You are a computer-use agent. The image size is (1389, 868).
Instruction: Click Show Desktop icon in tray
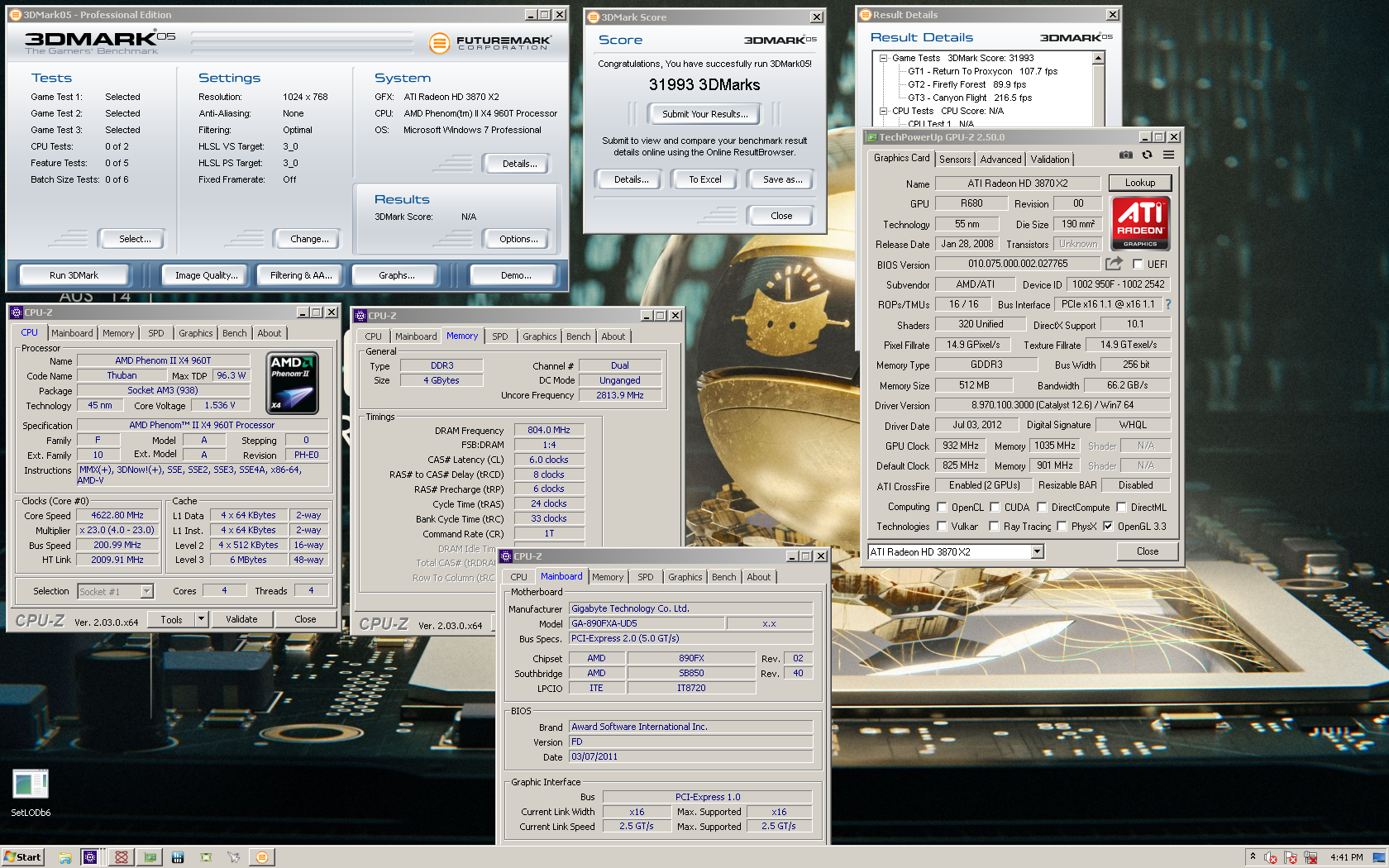[x=1379, y=857]
